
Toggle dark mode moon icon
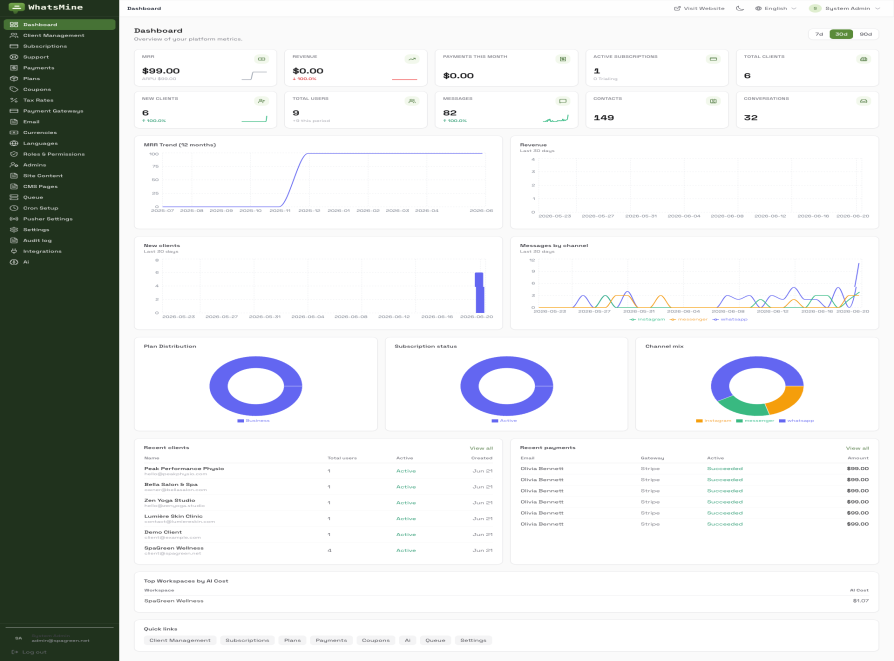click(x=739, y=9)
